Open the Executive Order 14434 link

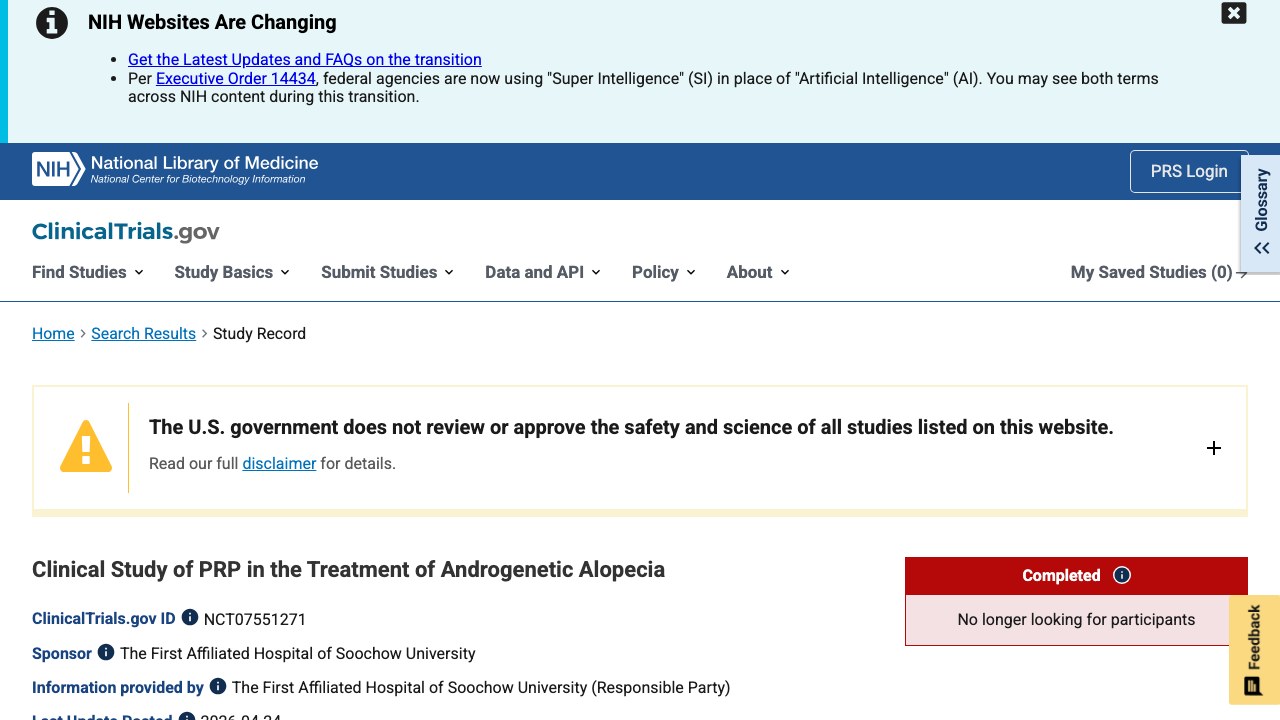[x=236, y=78]
